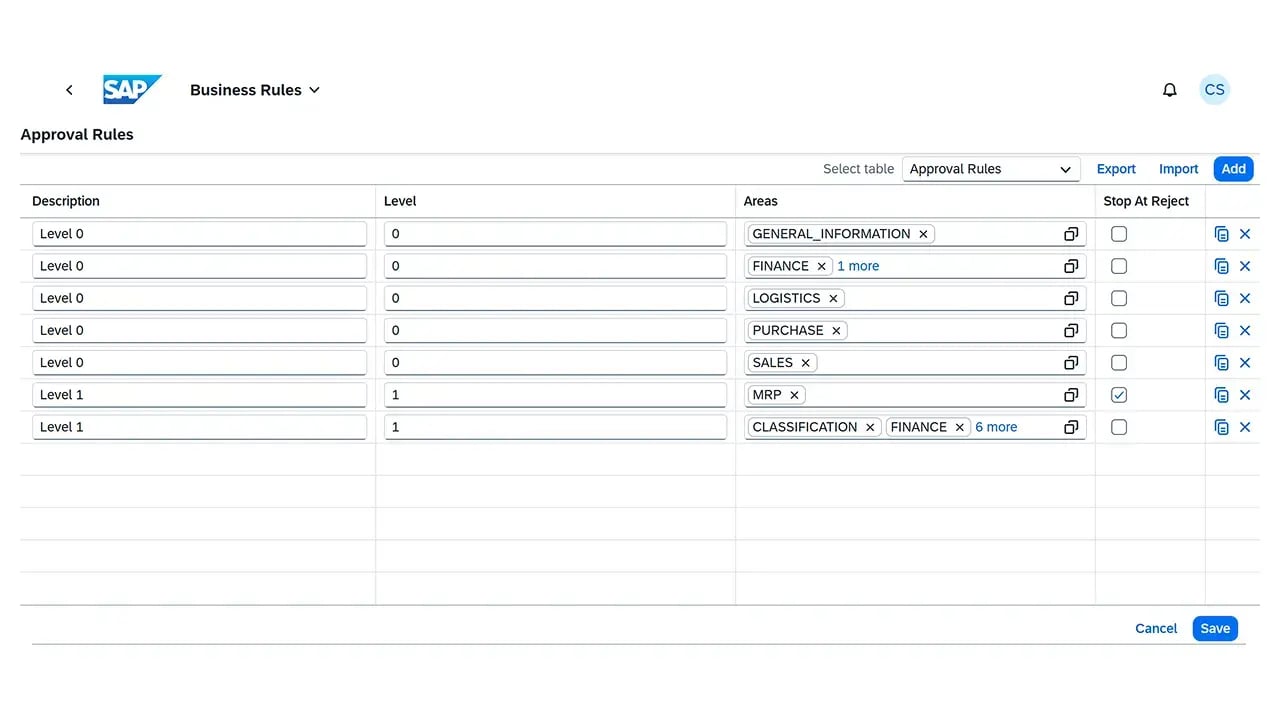Copy the GENERAL_INFORMATION rule row
Image resolution: width=1280 pixels, height=720 pixels.
coord(1221,234)
